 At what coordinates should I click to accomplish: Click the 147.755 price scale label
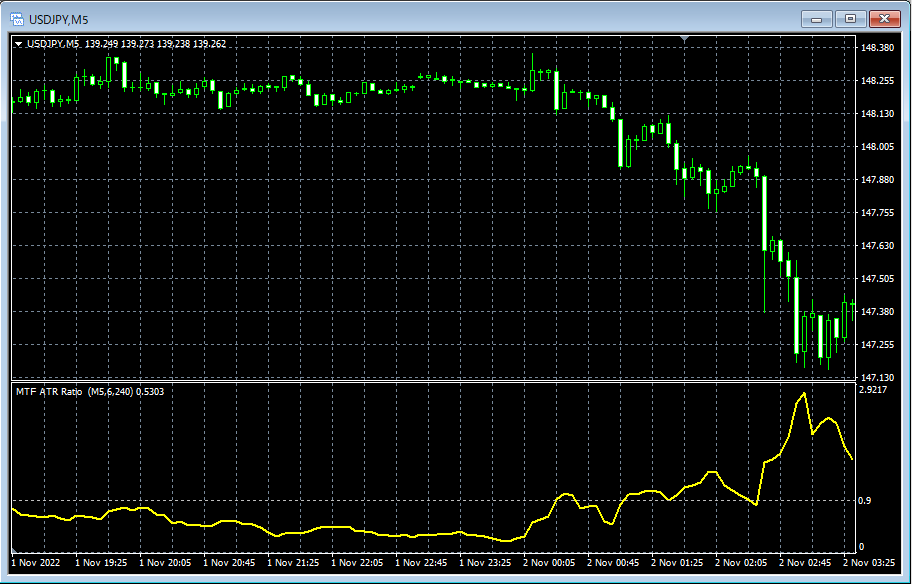[x=877, y=213]
